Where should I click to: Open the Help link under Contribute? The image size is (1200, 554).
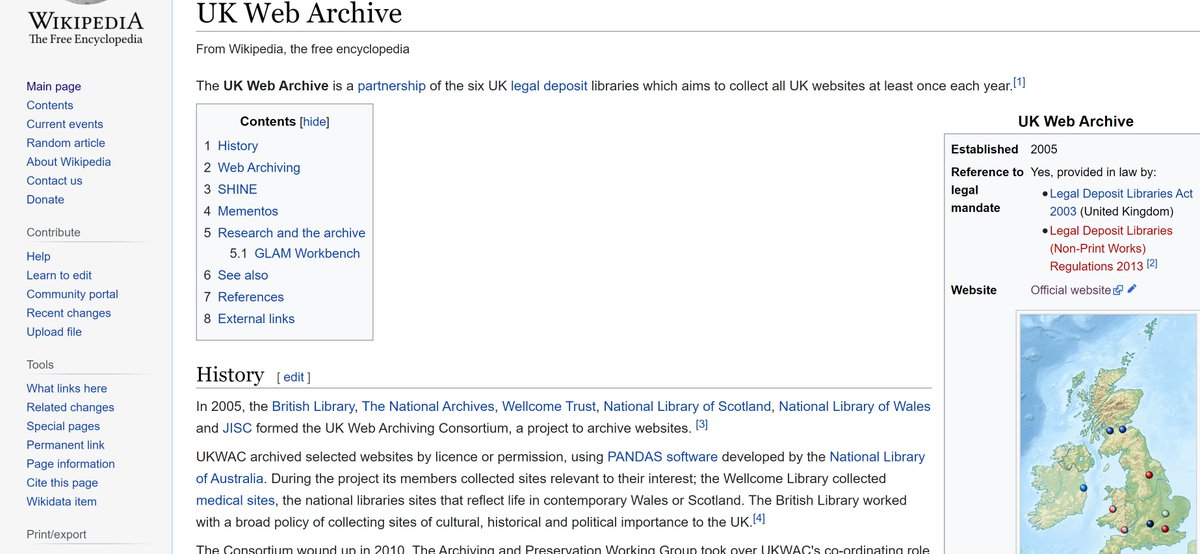tap(38, 257)
